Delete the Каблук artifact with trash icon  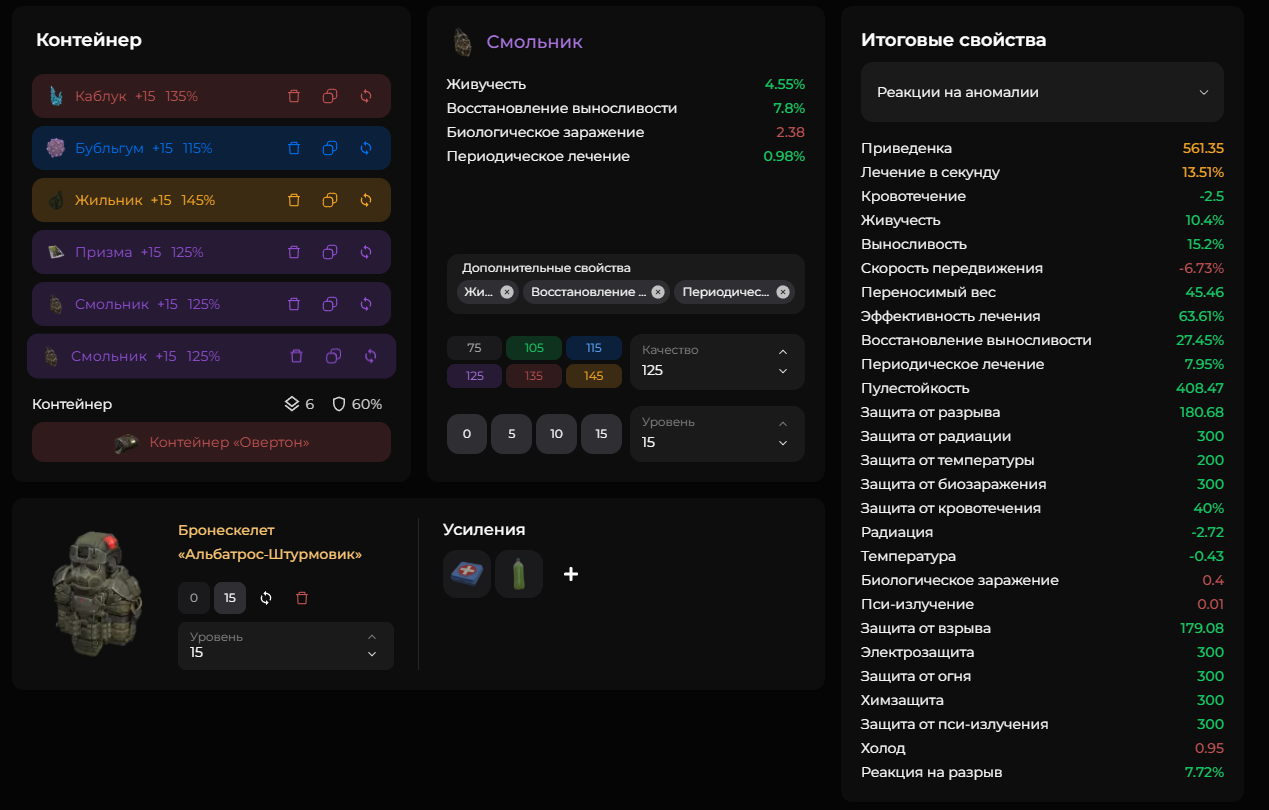pyautogui.click(x=294, y=96)
